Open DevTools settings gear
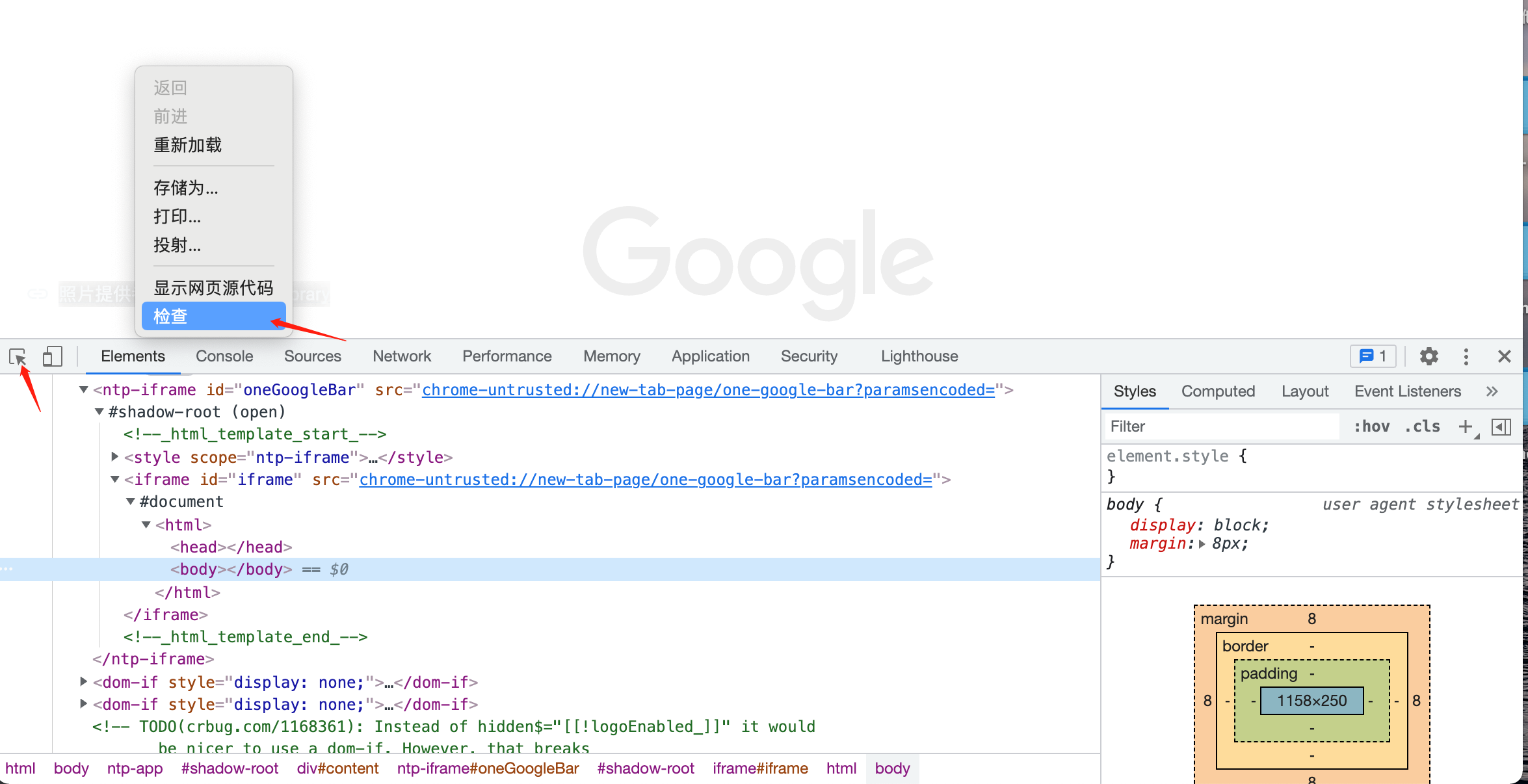 coord(1429,356)
